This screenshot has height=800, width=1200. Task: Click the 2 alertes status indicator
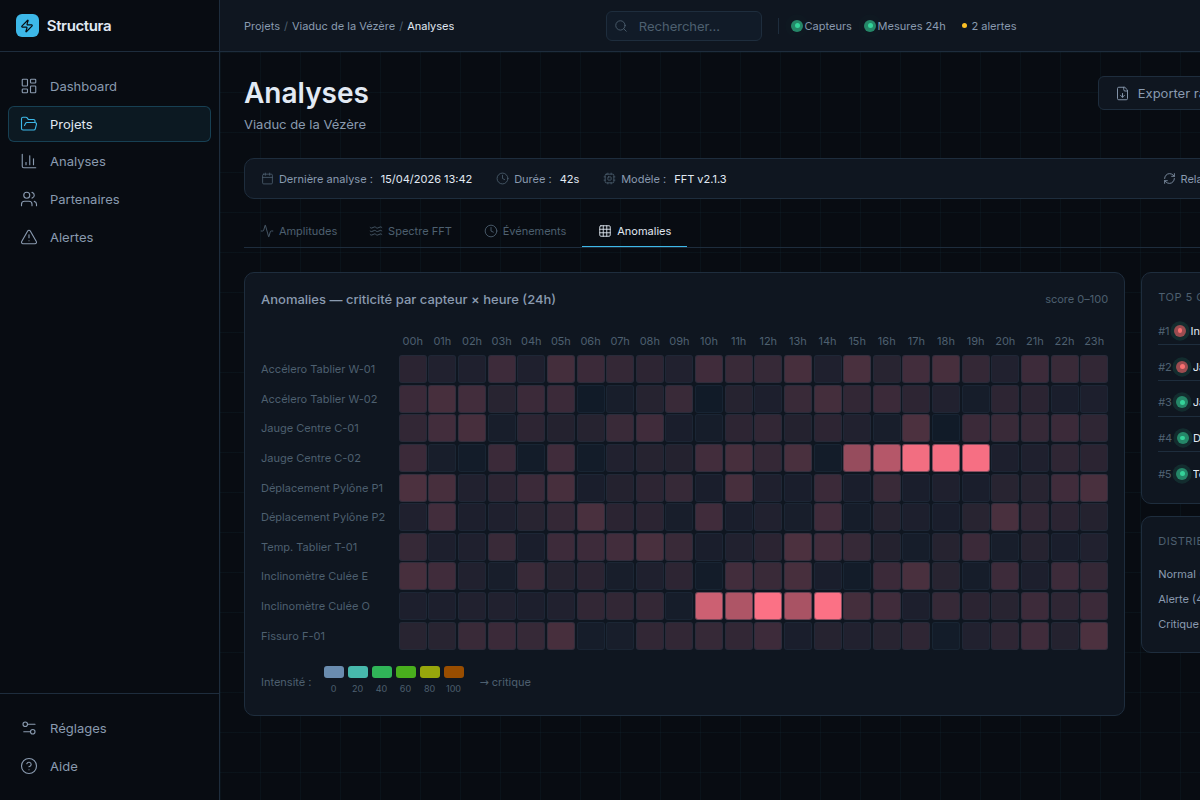[x=989, y=26]
